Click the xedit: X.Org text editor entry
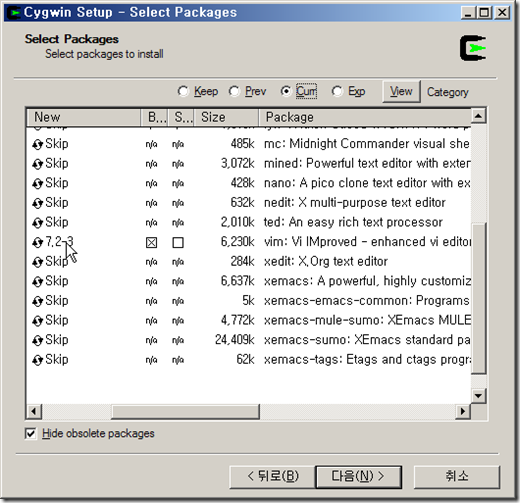 click(326, 261)
